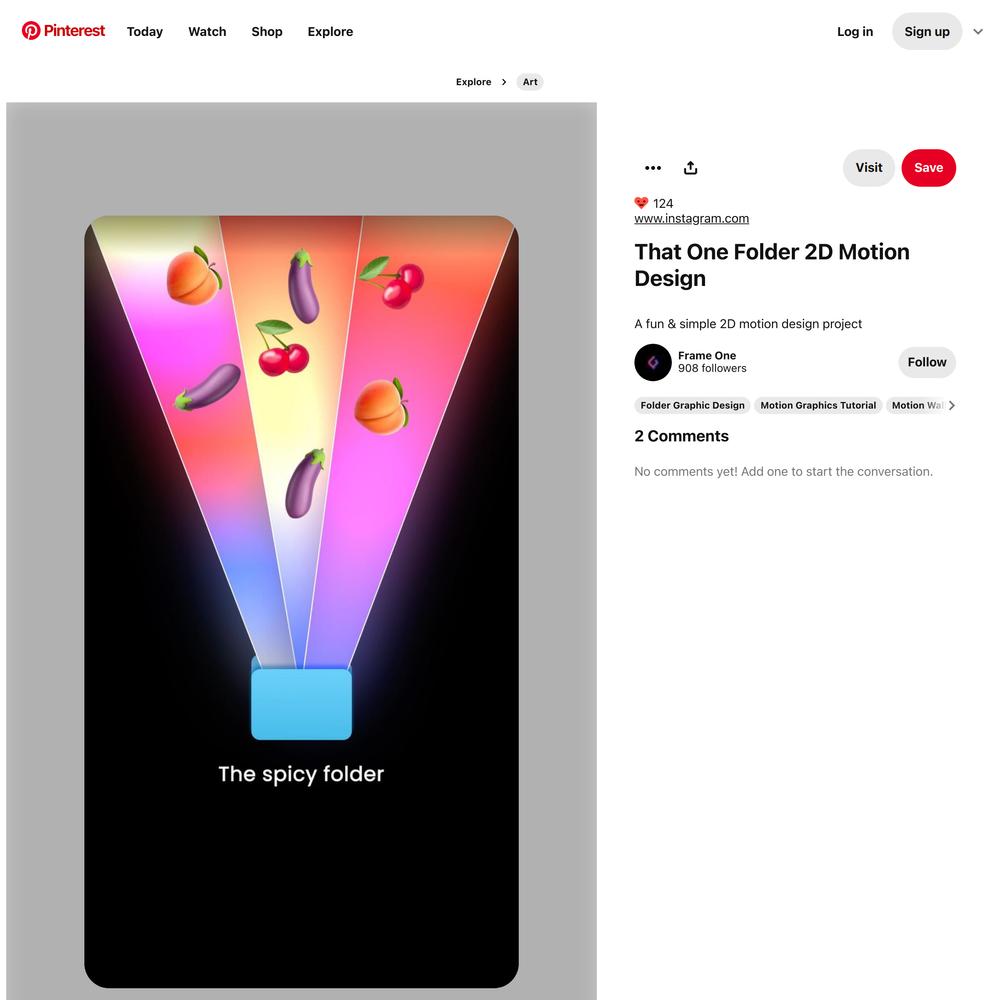1000x1000 pixels.
Task: Open the Shop section
Action: tap(267, 31)
